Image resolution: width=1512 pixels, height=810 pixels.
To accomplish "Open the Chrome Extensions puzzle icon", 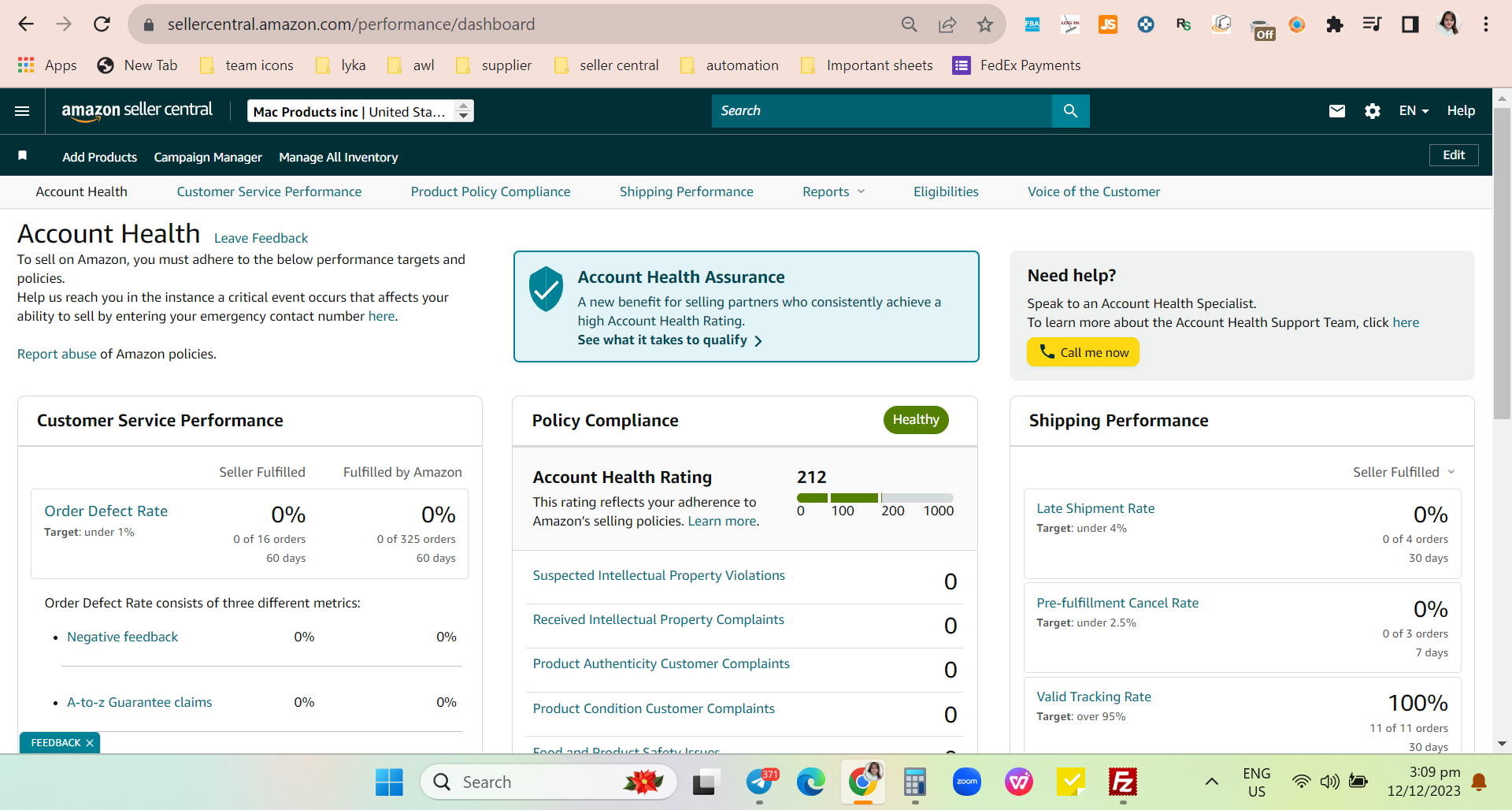I will tap(1335, 24).
